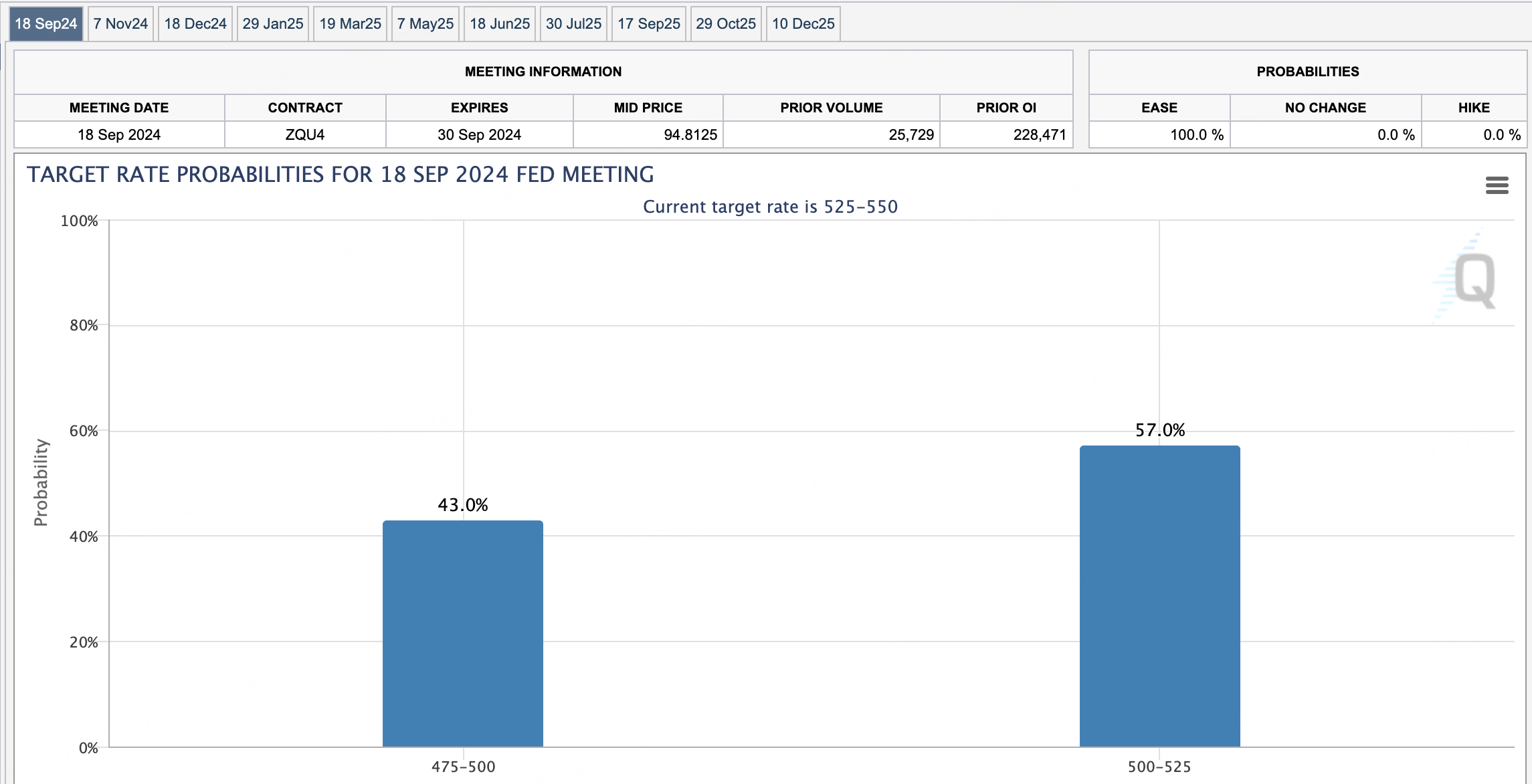
Task: Click the 94.8125 mid price cell
Action: pyautogui.click(x=648, y=134)
